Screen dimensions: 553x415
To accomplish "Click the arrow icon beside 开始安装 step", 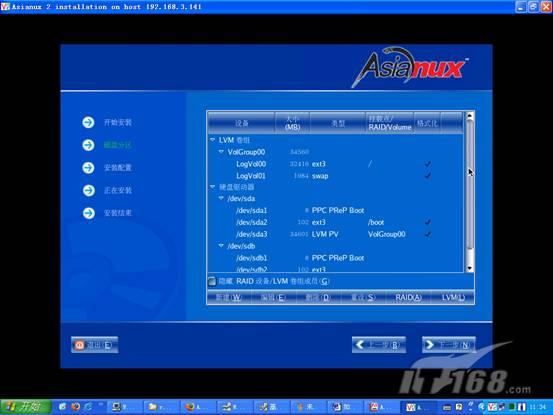I will point(88,122).
